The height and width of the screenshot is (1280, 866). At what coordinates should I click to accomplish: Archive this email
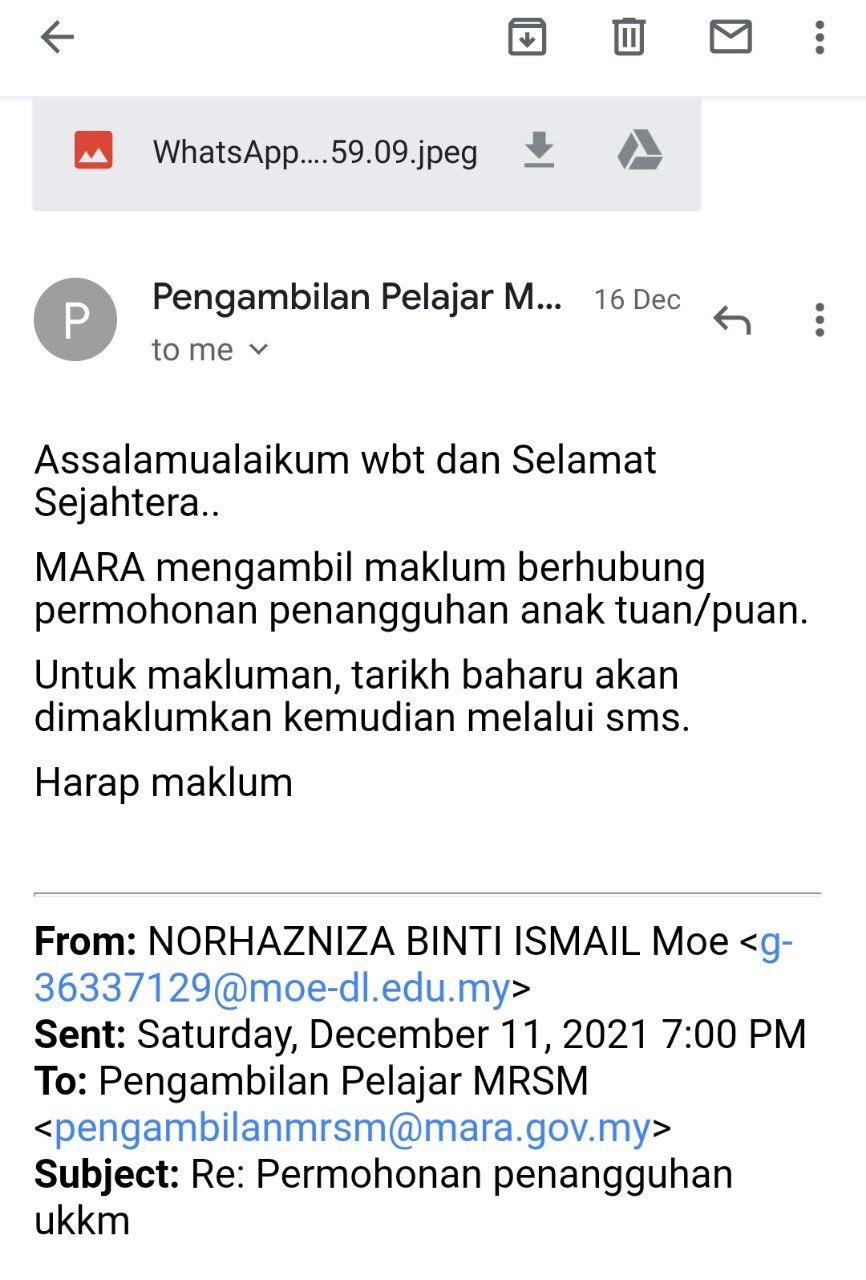coord(527,38)
